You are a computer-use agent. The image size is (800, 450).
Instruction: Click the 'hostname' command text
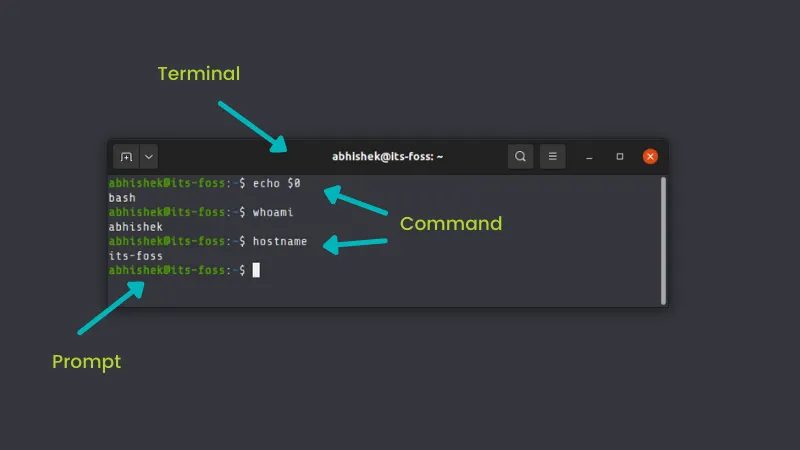click(x=280, y=242)
